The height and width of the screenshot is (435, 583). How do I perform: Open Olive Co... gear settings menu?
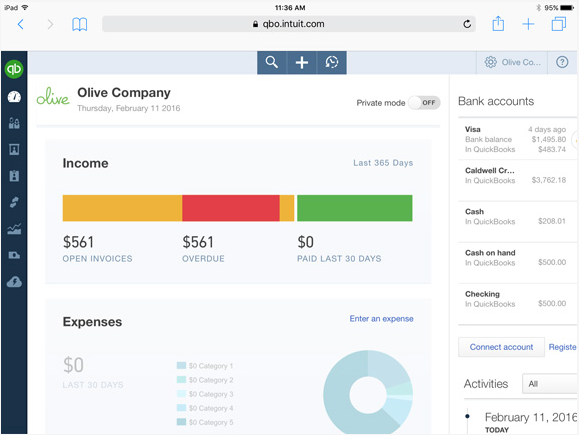(x=512, y=62)
